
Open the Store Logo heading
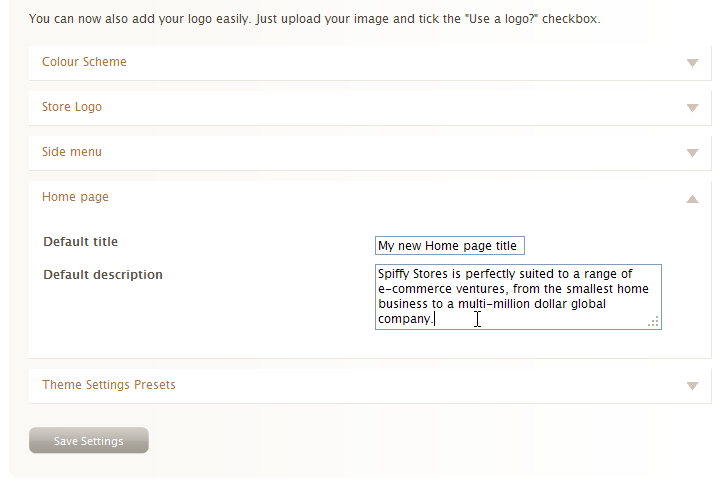(72, 107)
